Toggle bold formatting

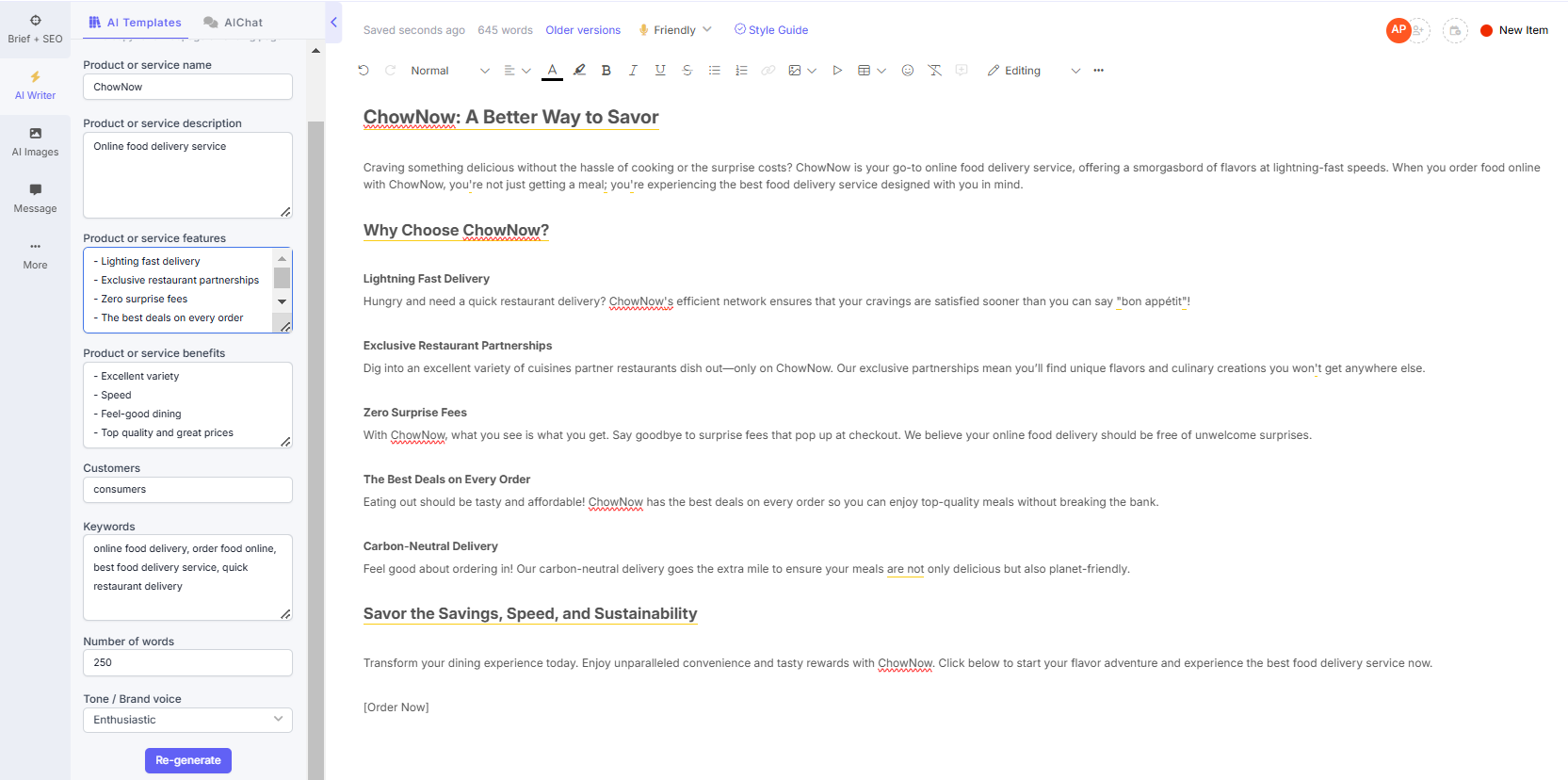606,71
